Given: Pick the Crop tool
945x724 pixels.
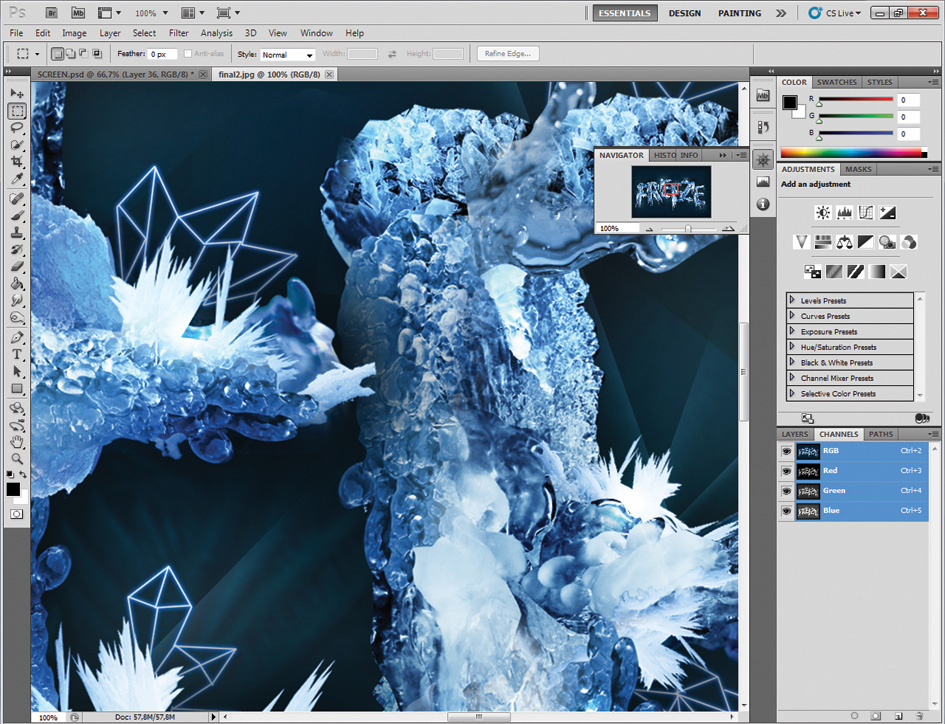Looking at the screenshot, I should pos(17,162).
